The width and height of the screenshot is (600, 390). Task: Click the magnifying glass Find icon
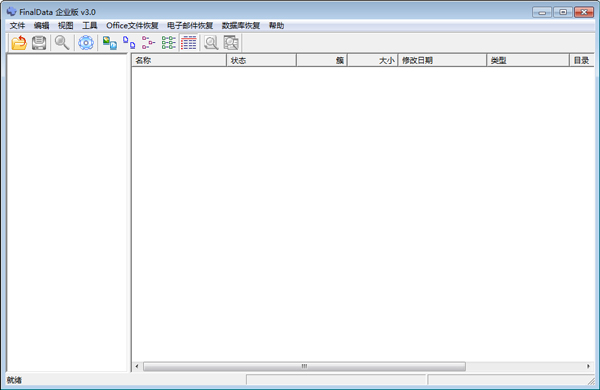(62, 42)
